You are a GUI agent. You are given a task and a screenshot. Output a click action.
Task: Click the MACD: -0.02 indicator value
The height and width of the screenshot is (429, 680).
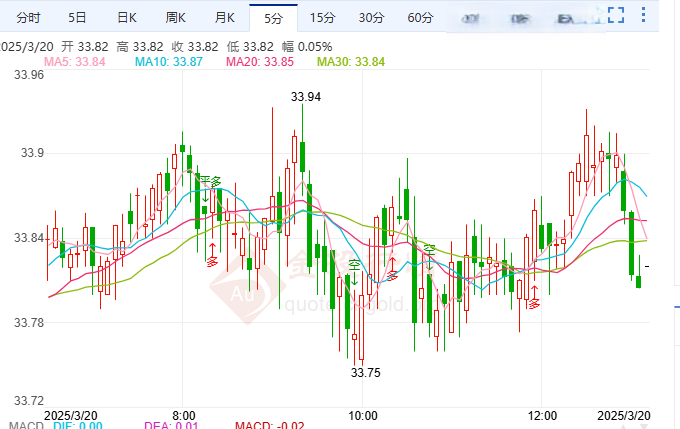coord(270,426)
